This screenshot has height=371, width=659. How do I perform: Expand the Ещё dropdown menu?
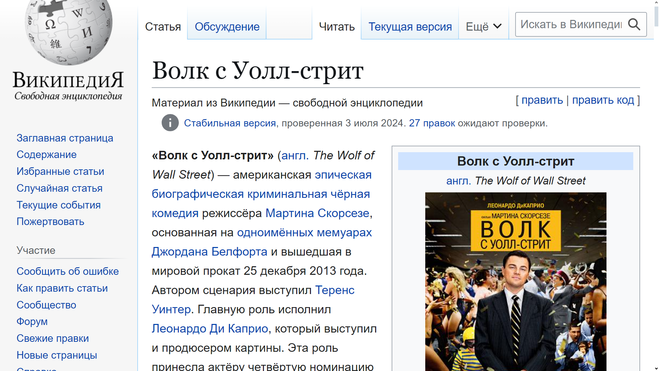point(483,27)
